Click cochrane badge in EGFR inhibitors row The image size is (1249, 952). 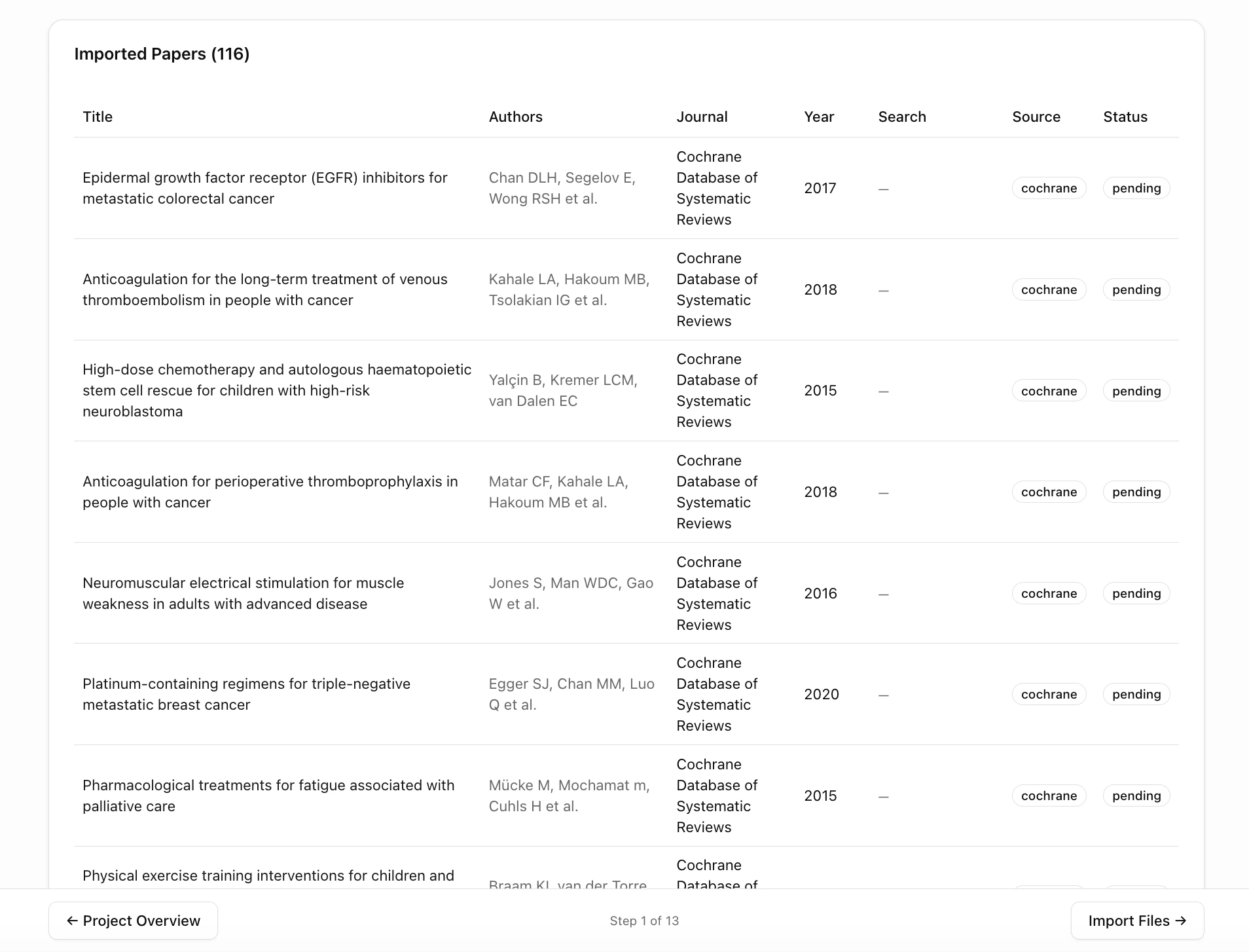1049,188
